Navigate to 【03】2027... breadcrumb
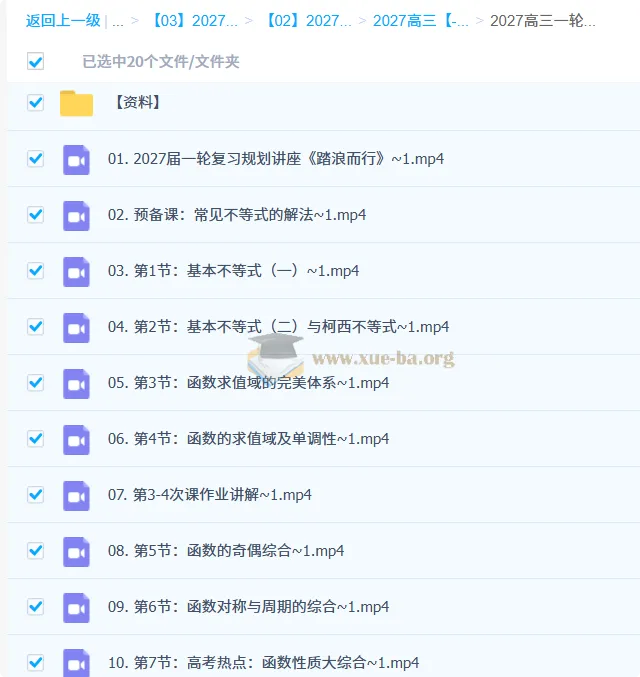 point(193,21)
